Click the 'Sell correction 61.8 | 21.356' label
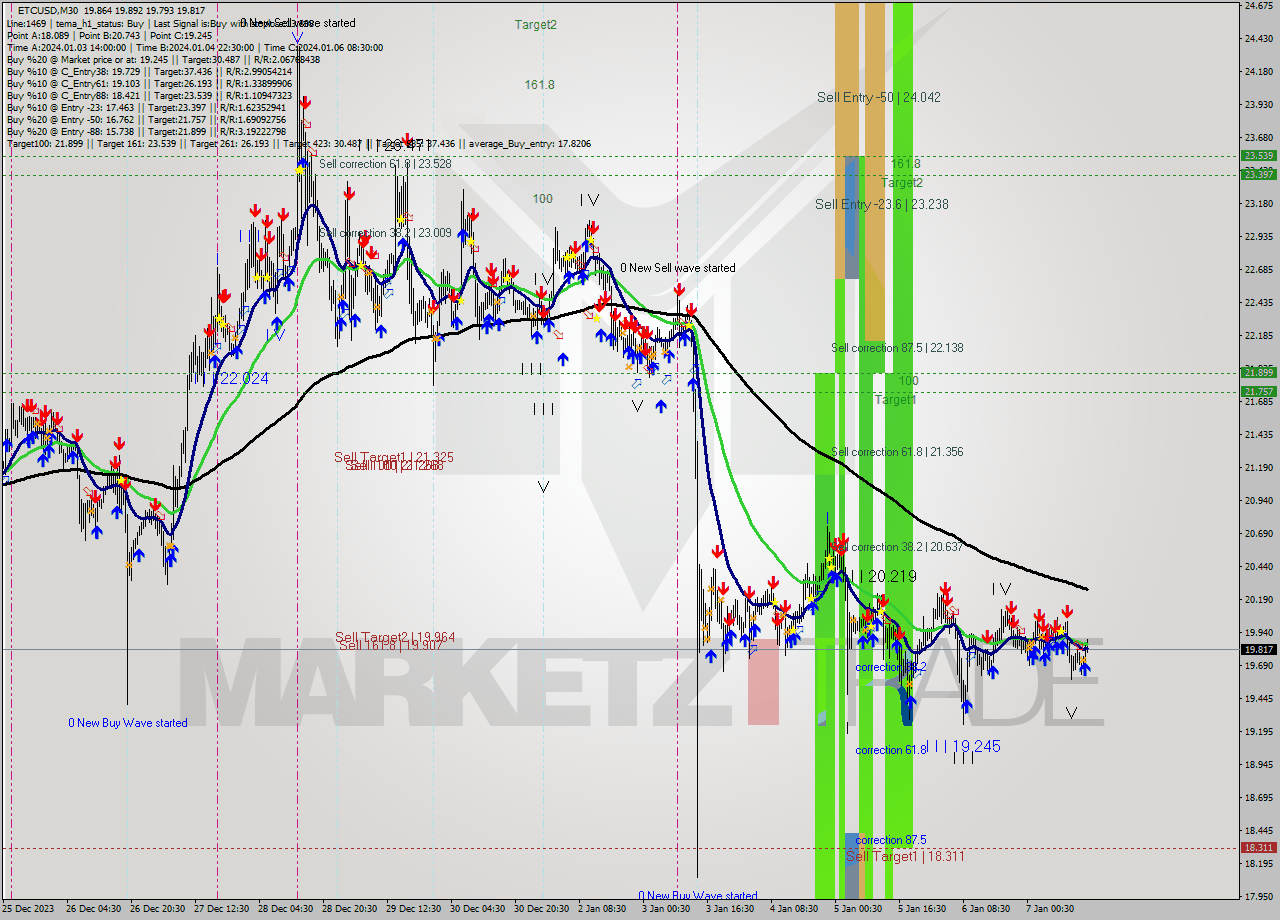Image resolution: width=1280 pixels, height=920 pixels. click(897, 452)
